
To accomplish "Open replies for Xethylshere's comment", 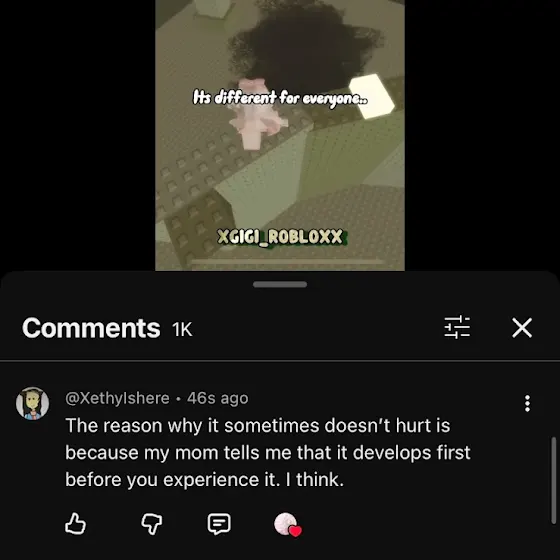I will click(x=219, y=524).
